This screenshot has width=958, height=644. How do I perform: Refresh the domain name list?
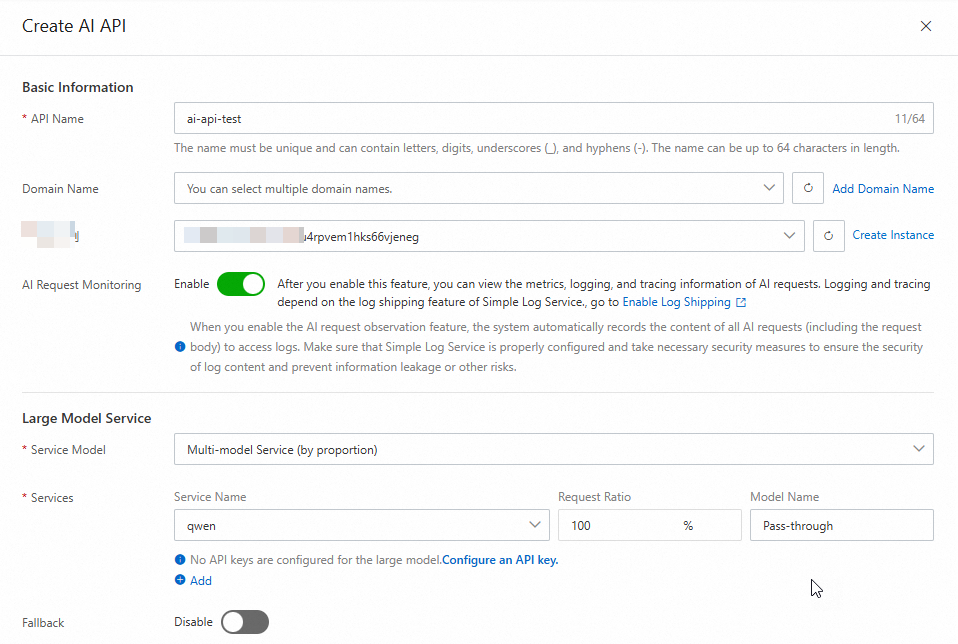[808, 188]
